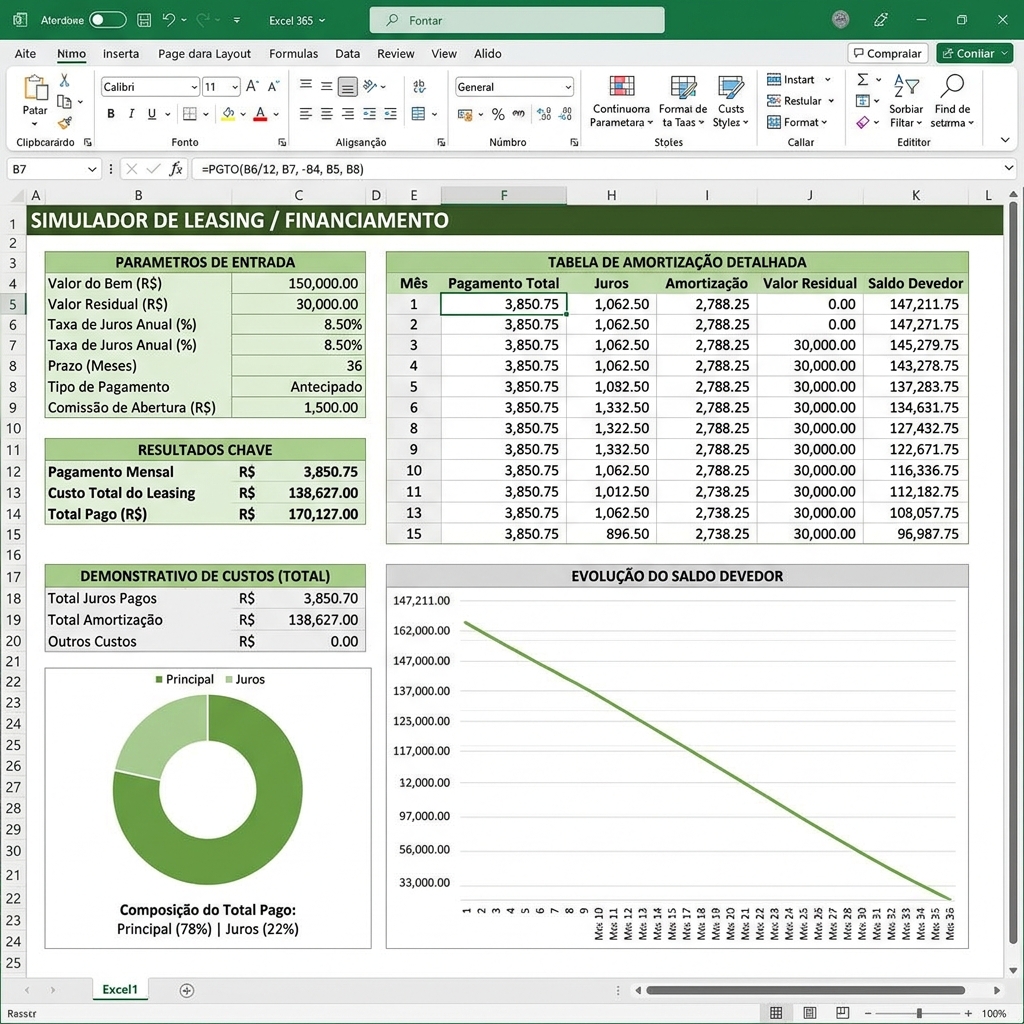Expand the formula bar chevron
The width and height of the screenshot is (1024, 1024).
pos(1009,168)
